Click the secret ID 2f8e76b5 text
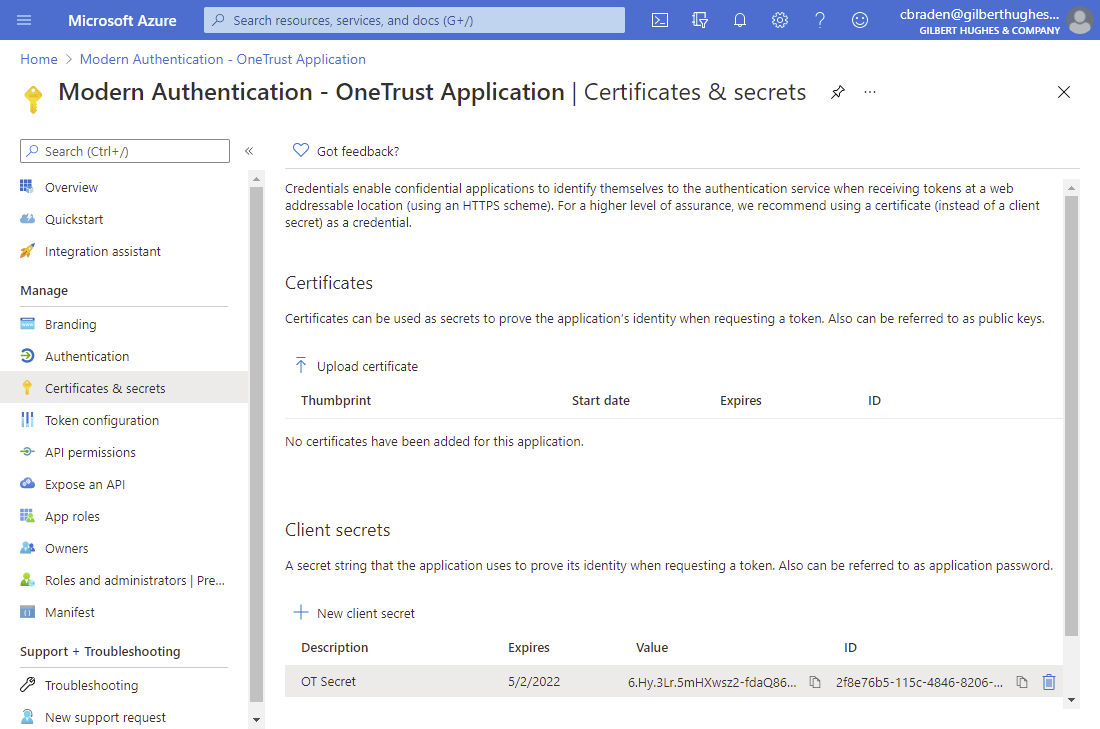1100x729 pixels. (x=920, y=682)
